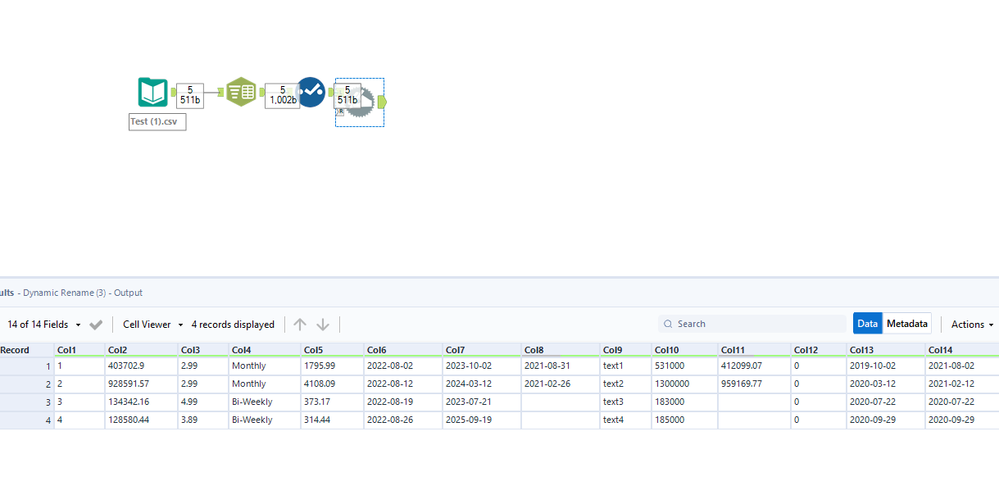Switch to Metadata view
Image resolution: width=999 pixels, height=477 pixels.
pyautogui.click(x=907, y=324)
